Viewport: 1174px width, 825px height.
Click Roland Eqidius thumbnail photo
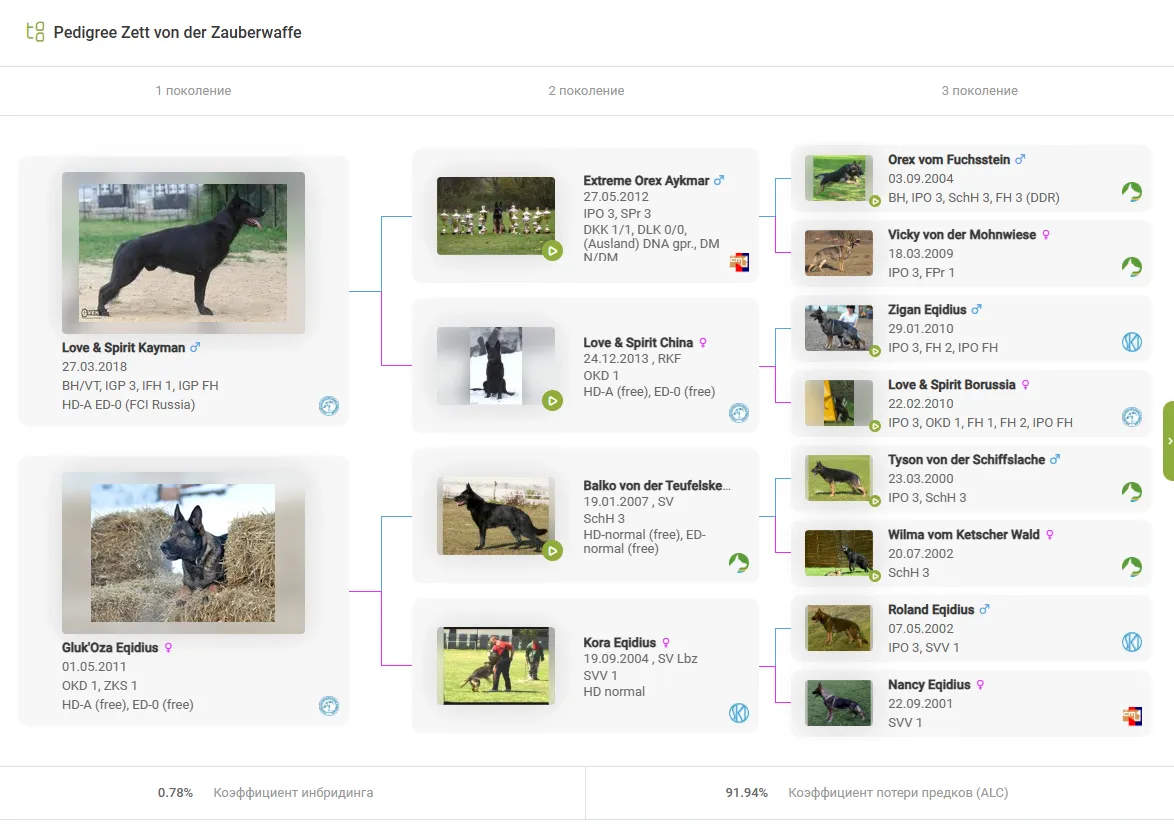pos(838,628)
